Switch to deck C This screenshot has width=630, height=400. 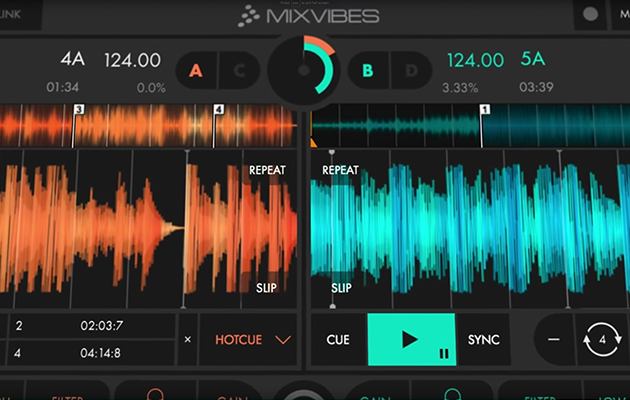239,71
